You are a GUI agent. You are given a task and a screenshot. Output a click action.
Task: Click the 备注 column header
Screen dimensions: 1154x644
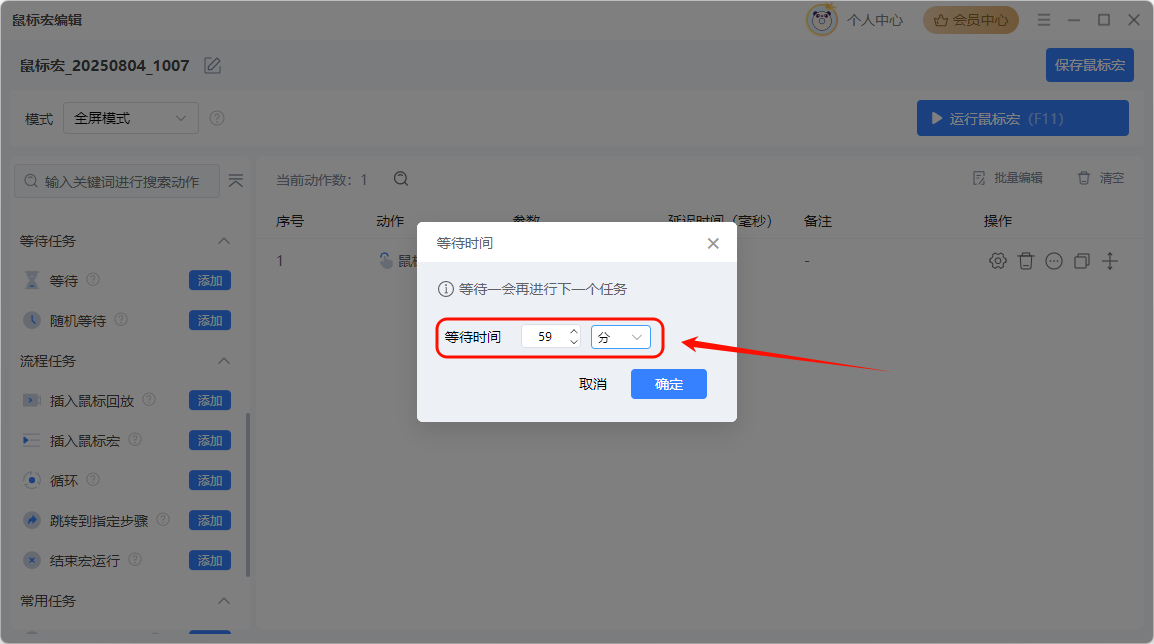(818, 221)
